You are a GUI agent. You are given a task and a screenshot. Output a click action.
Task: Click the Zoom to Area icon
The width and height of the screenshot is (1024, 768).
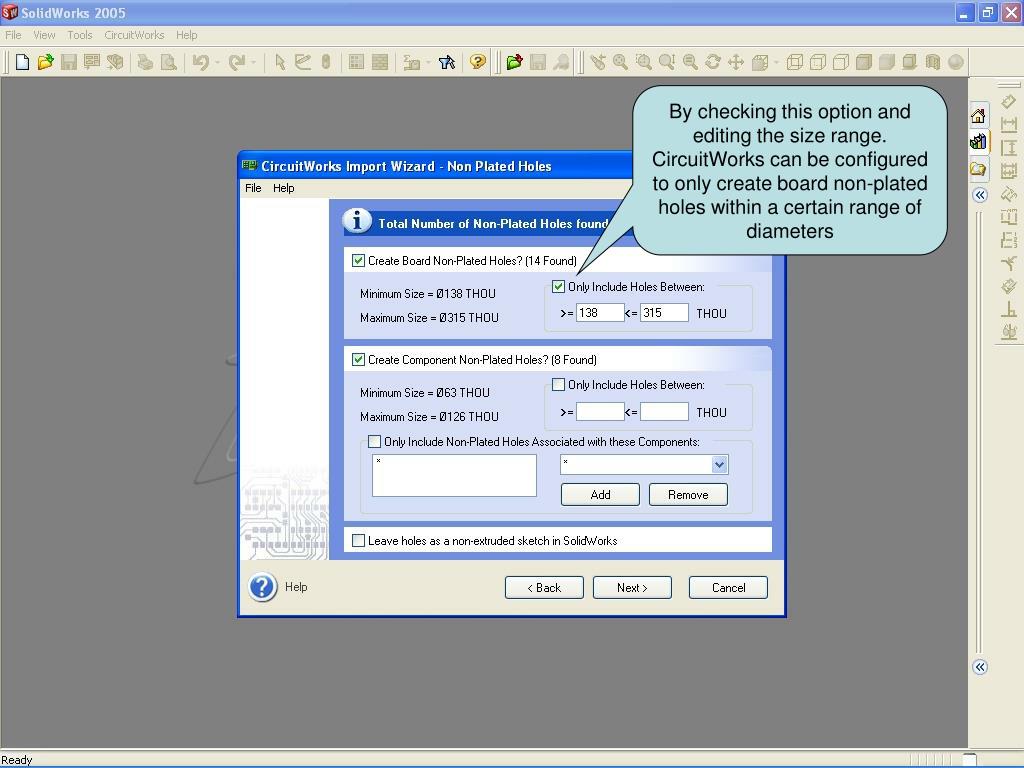pos(643,62)
